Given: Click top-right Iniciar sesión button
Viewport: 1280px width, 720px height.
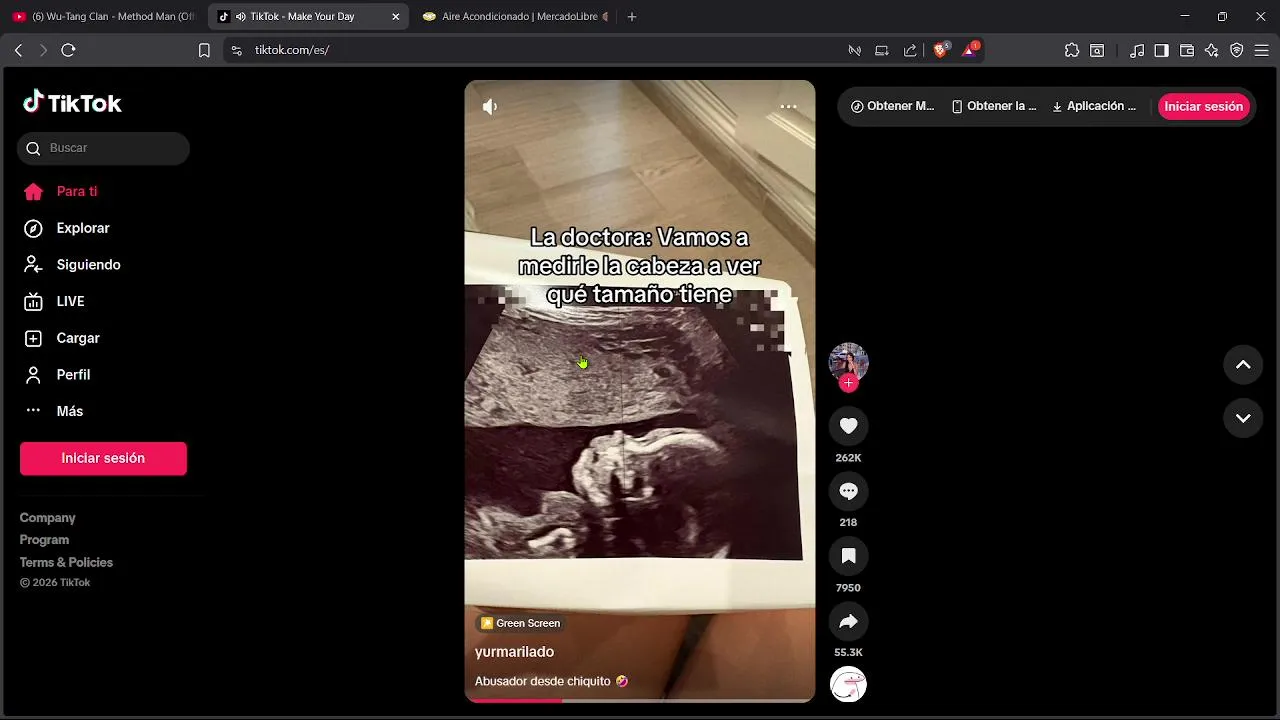Looking at the screenshot, I should click(1203, 106).
